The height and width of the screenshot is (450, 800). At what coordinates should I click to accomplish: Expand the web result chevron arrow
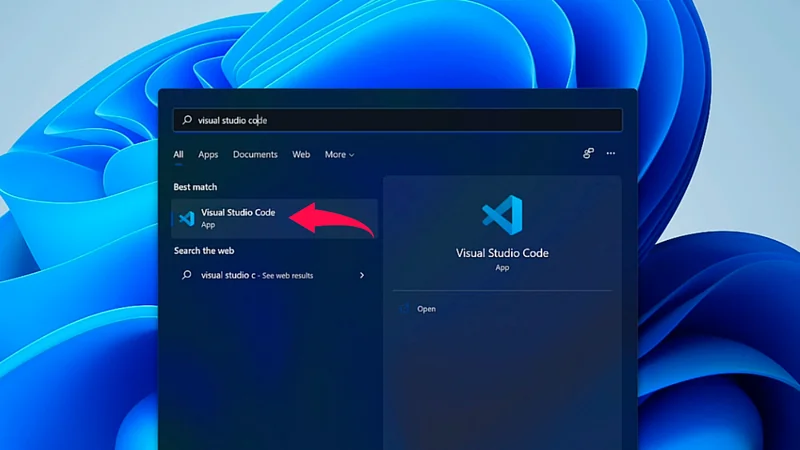coord(362,275)
